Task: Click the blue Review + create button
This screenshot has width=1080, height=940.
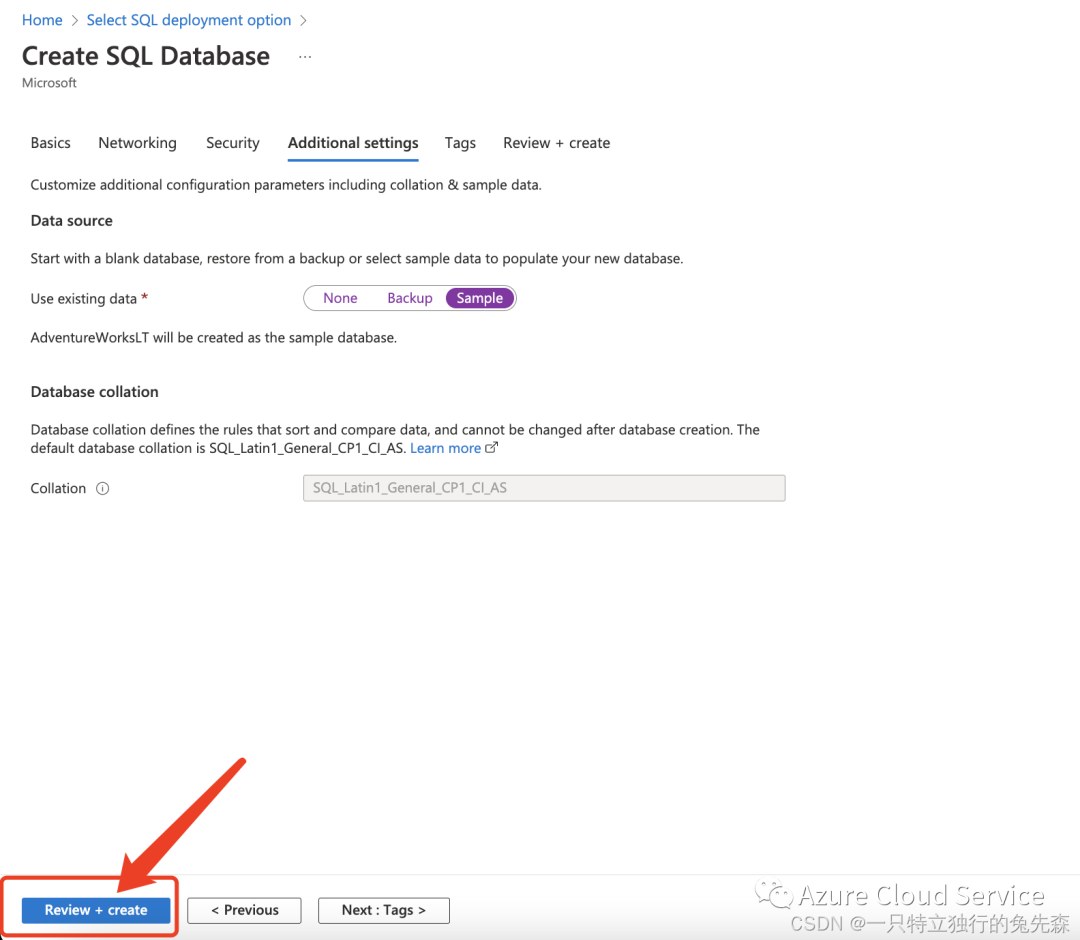Action: coord(96,910)
